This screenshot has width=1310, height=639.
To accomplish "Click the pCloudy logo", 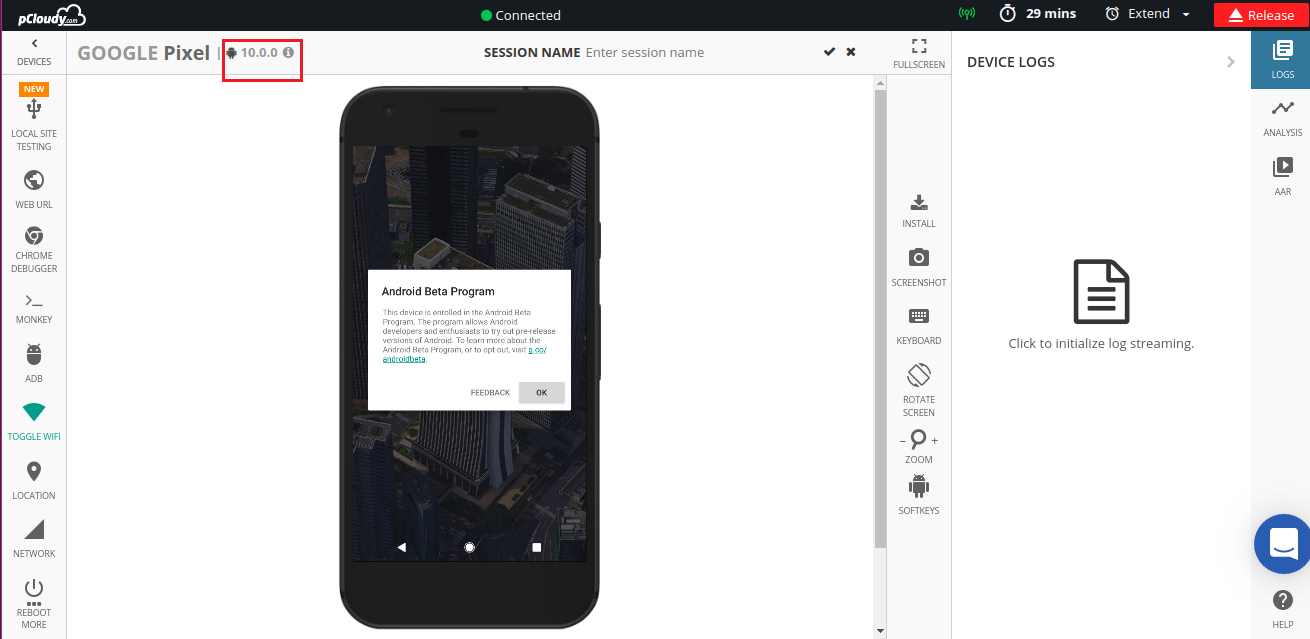I will pyautogui.click(x=53, y=15).
